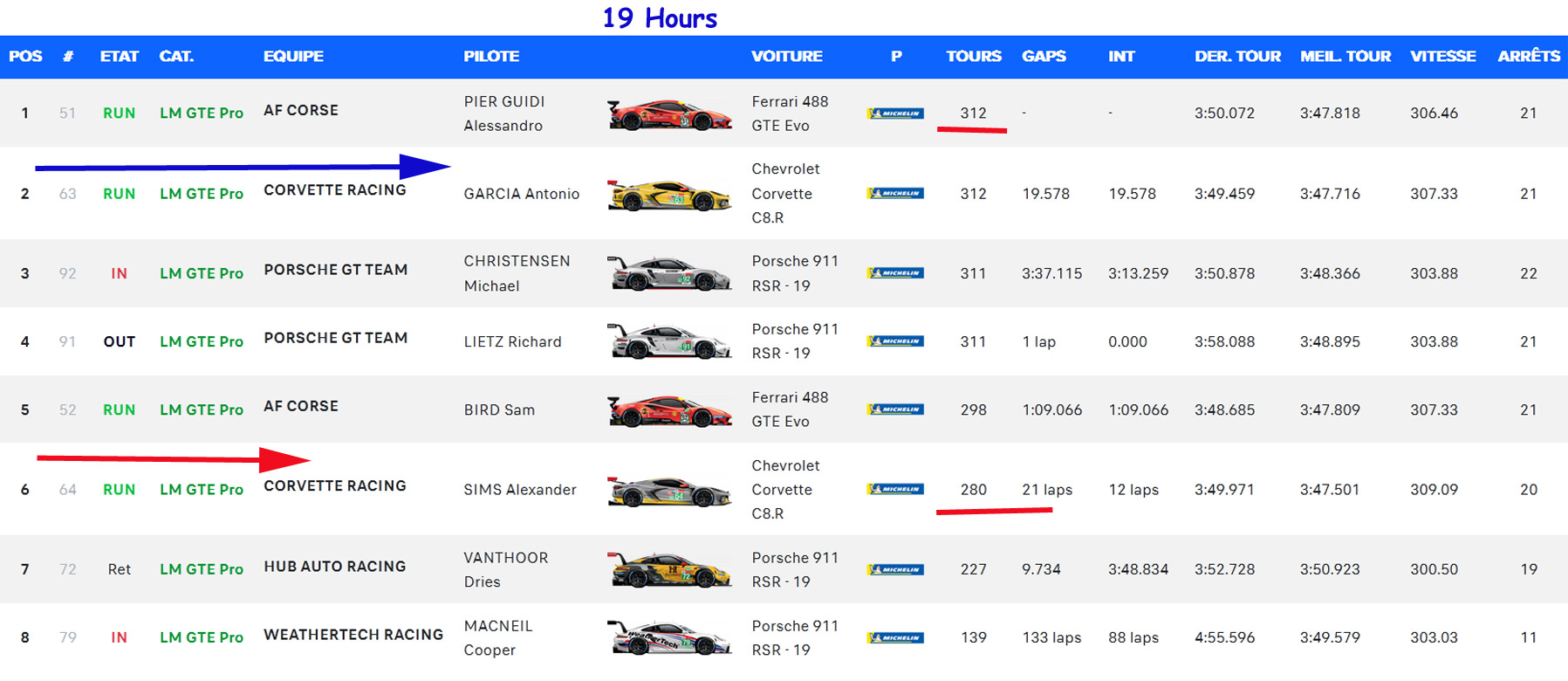The image size is (1568, 681).
Task: Click the WeatherTech Racing Porsche car image
Action: (669, 638)
